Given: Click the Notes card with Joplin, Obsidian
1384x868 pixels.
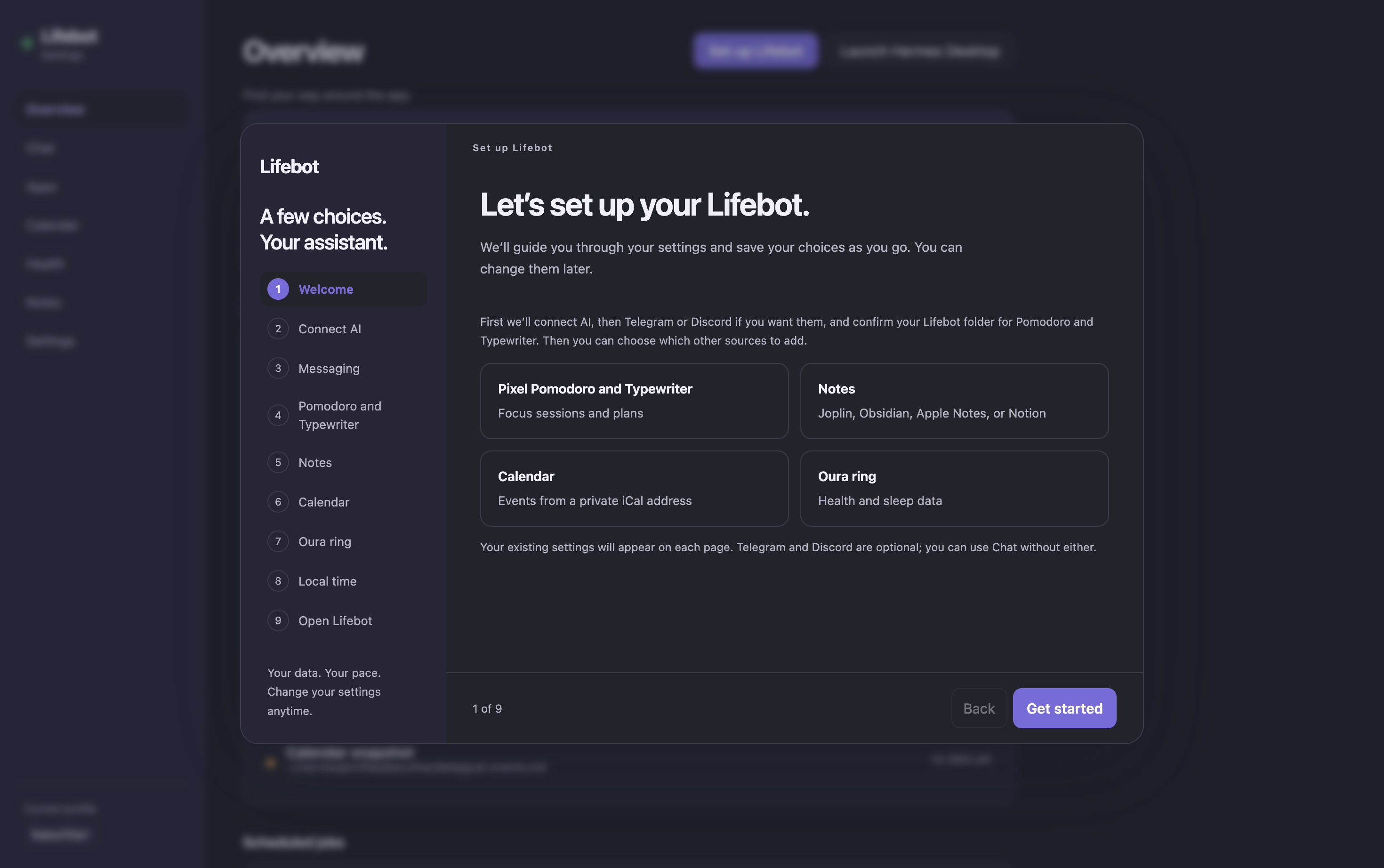Looking at the screenshot, I should tap(954, 401).
